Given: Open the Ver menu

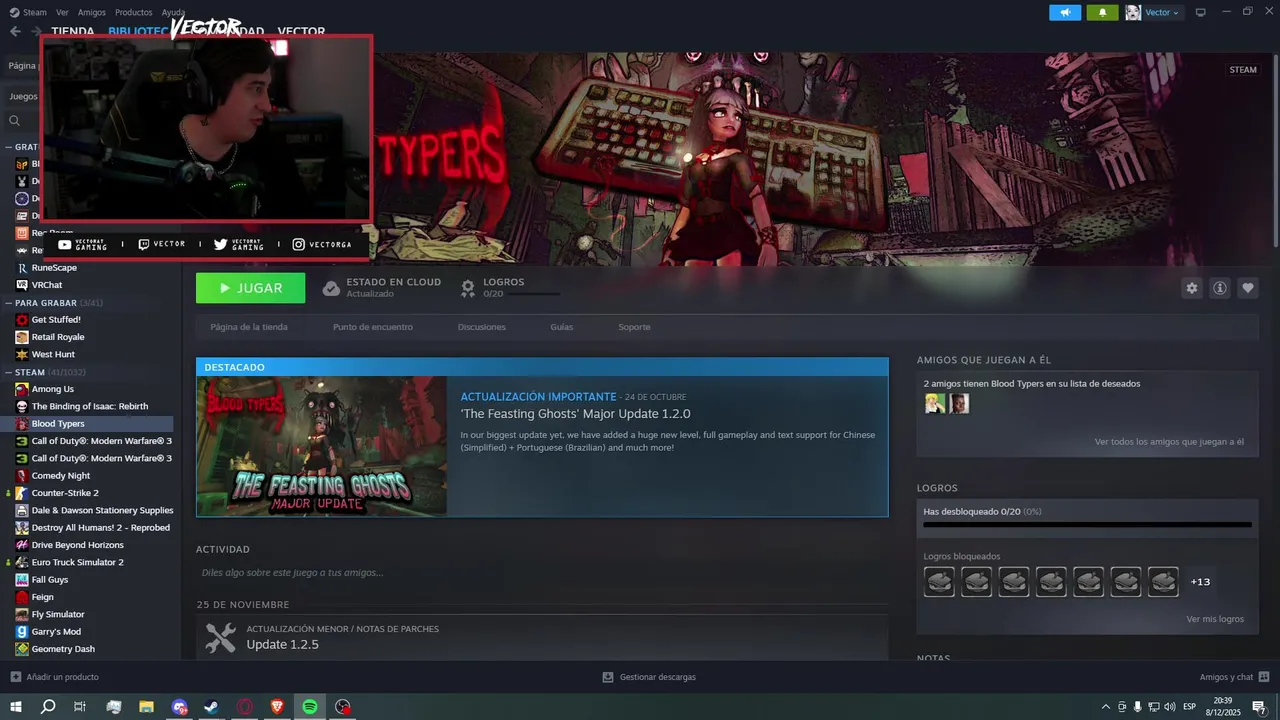Looking at the screenshot, I should pos(62,12).
